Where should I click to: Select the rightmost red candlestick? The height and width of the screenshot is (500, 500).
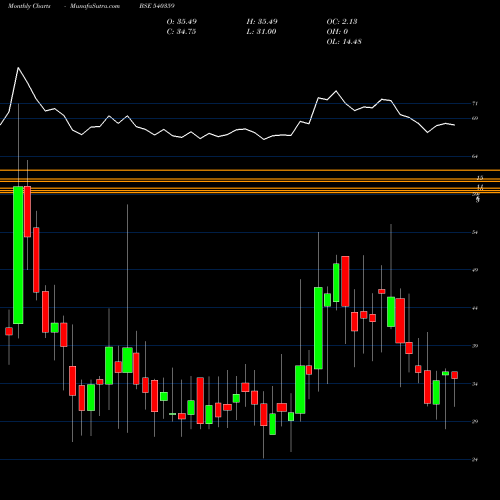pos(454,375)
